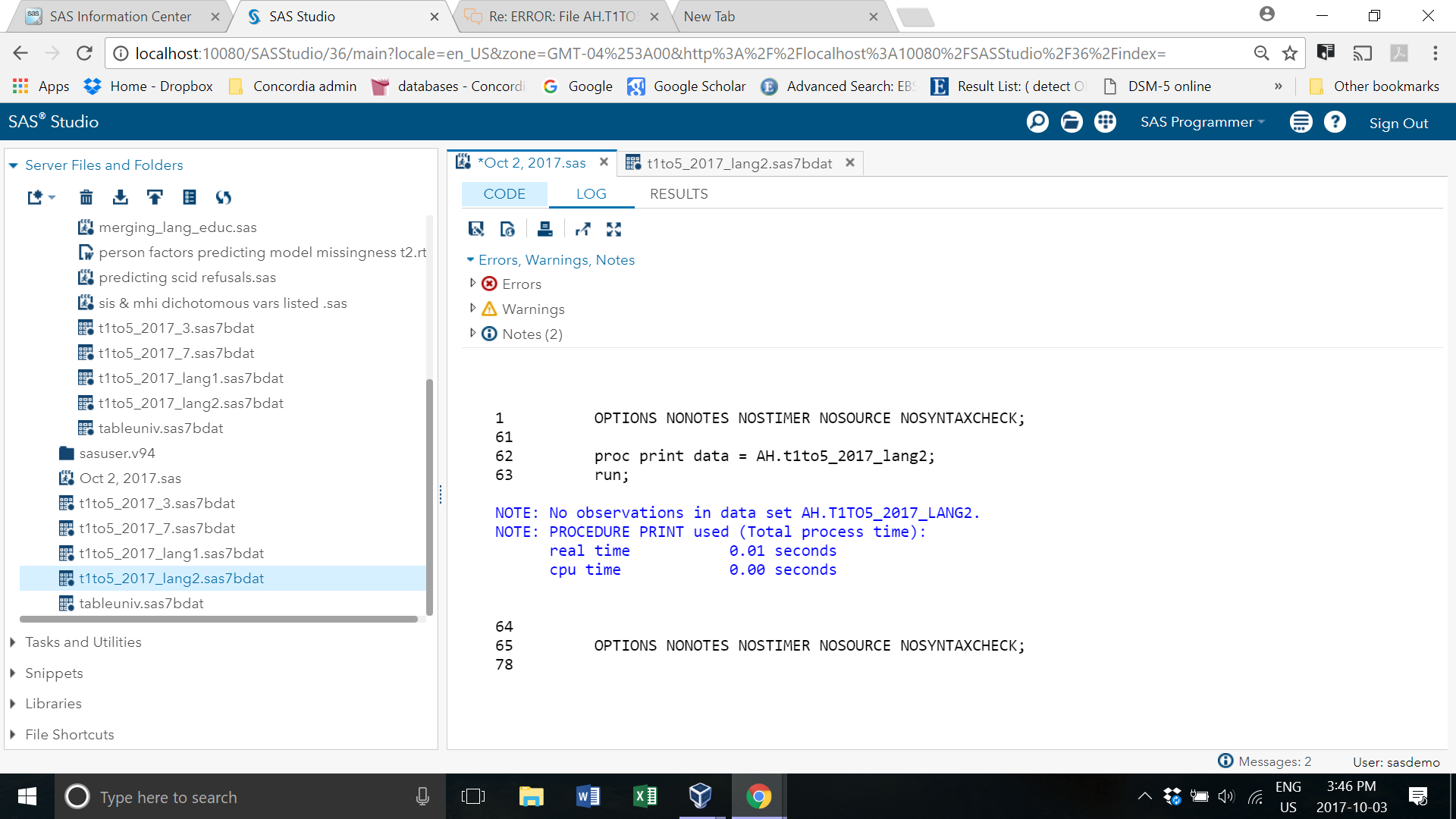Image resolution: width=1456 pixels, height=819 pixels.
Task: Collapse Errors, Warnings, Notes summary
Action: coord(470,260)
